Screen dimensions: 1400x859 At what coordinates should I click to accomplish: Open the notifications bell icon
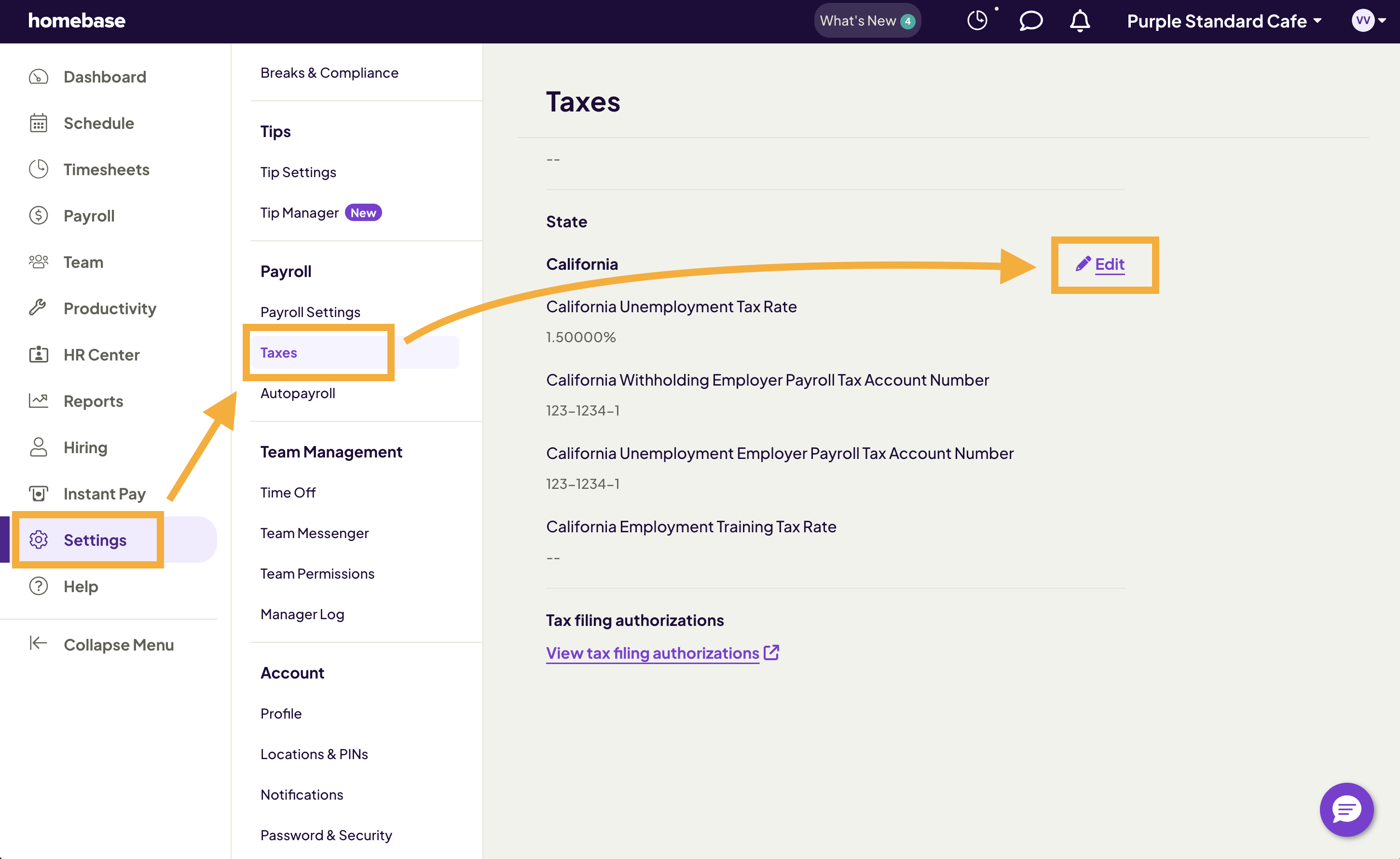[1079, 21]
